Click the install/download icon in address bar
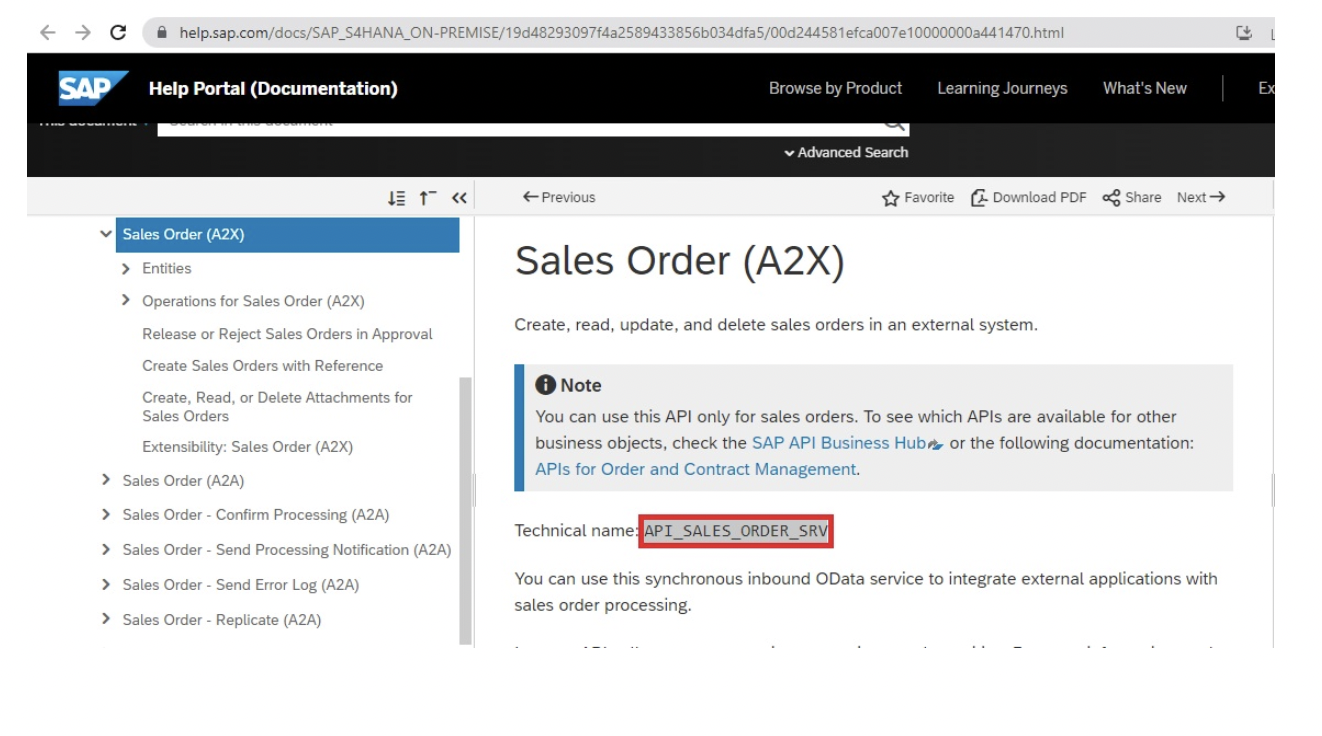 [1244, 33]
